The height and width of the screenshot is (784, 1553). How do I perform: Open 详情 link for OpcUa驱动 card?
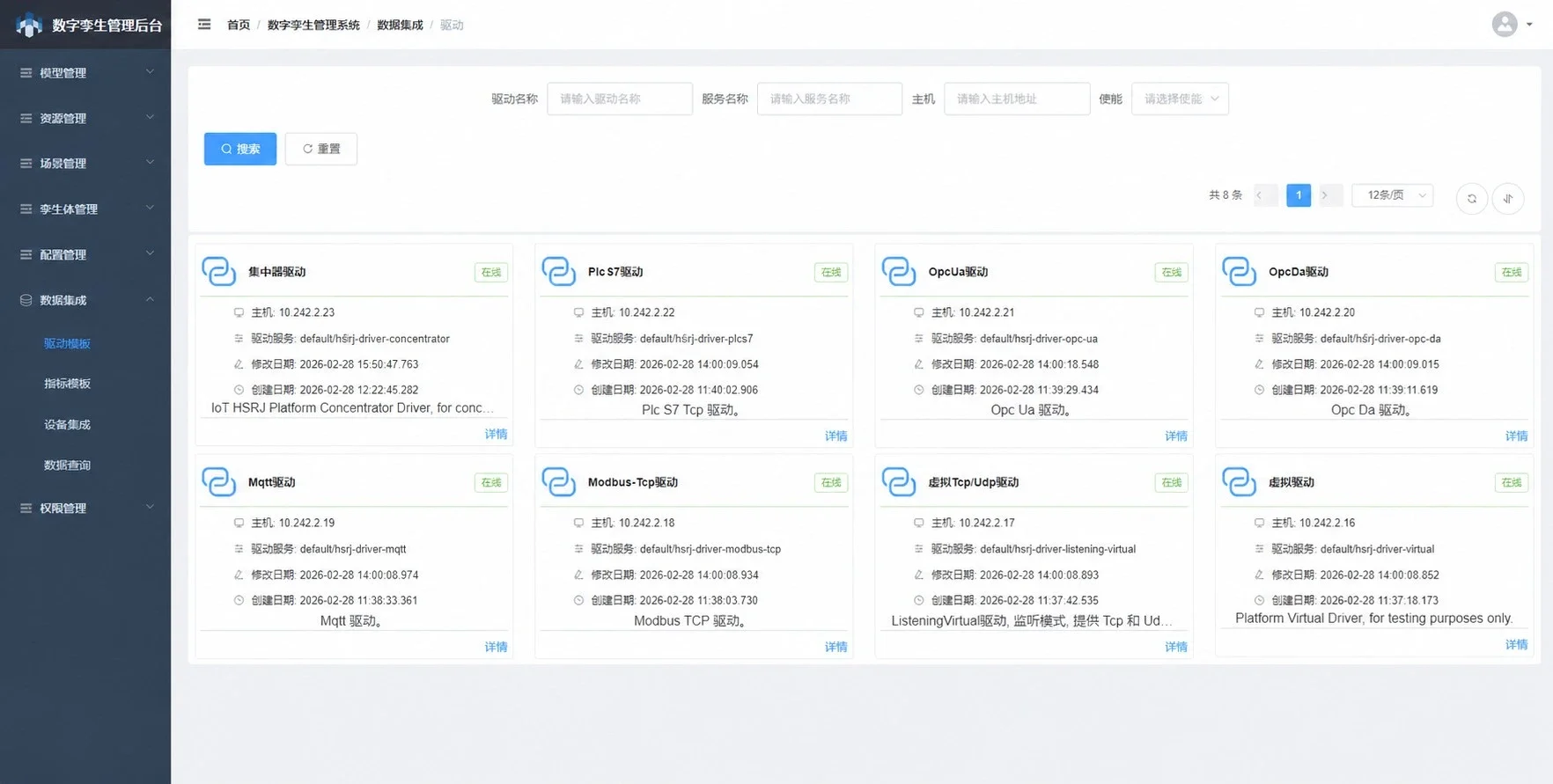1175,436
